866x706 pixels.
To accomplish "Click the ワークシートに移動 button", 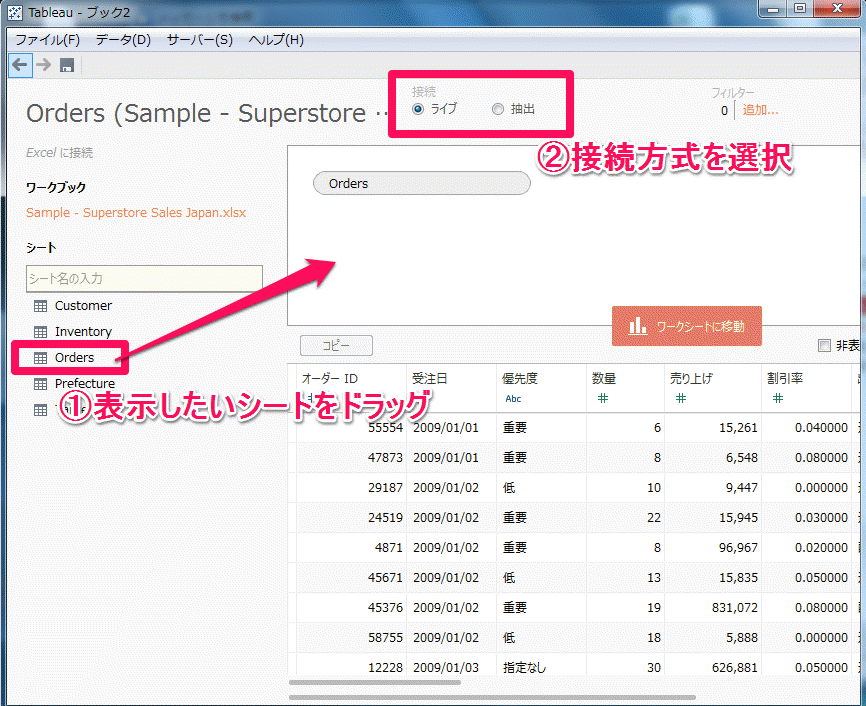I will [x=687, y=326].
